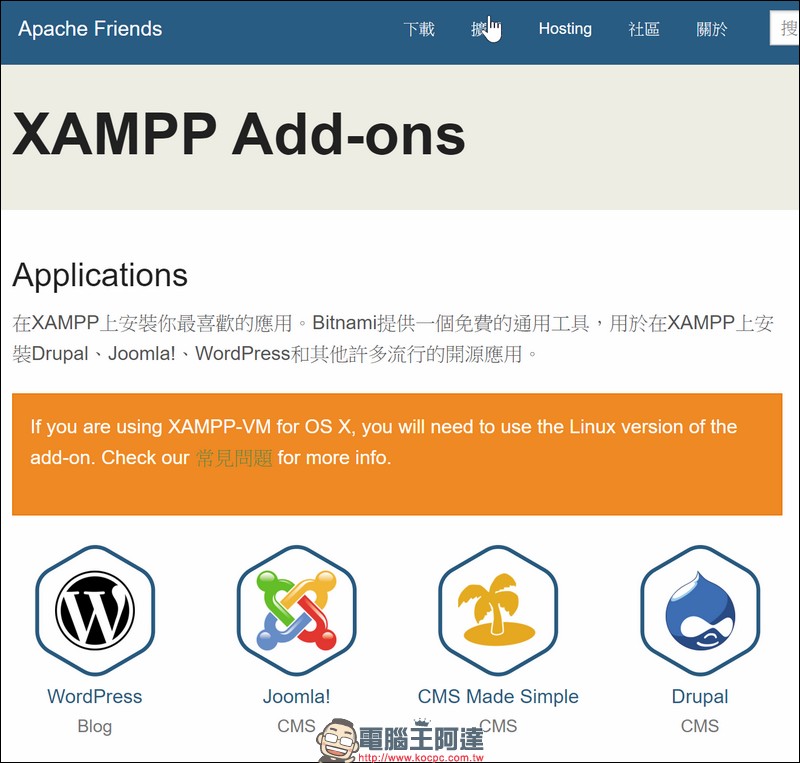Go to Apache Friends home link

pos(90,29)
